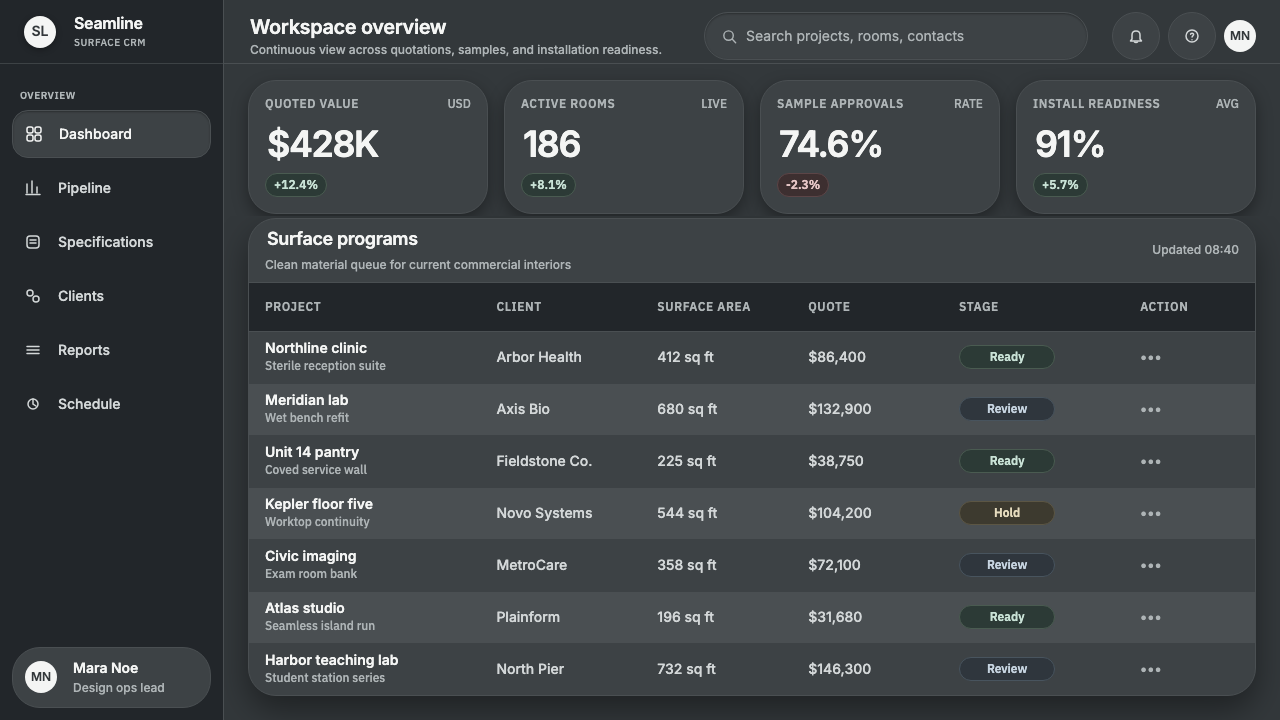Image resolution: width=1280 pixels, height=720 pixels.
Task: Open actions menu for Kepler floor five
Action: [x=1151, y=514]
